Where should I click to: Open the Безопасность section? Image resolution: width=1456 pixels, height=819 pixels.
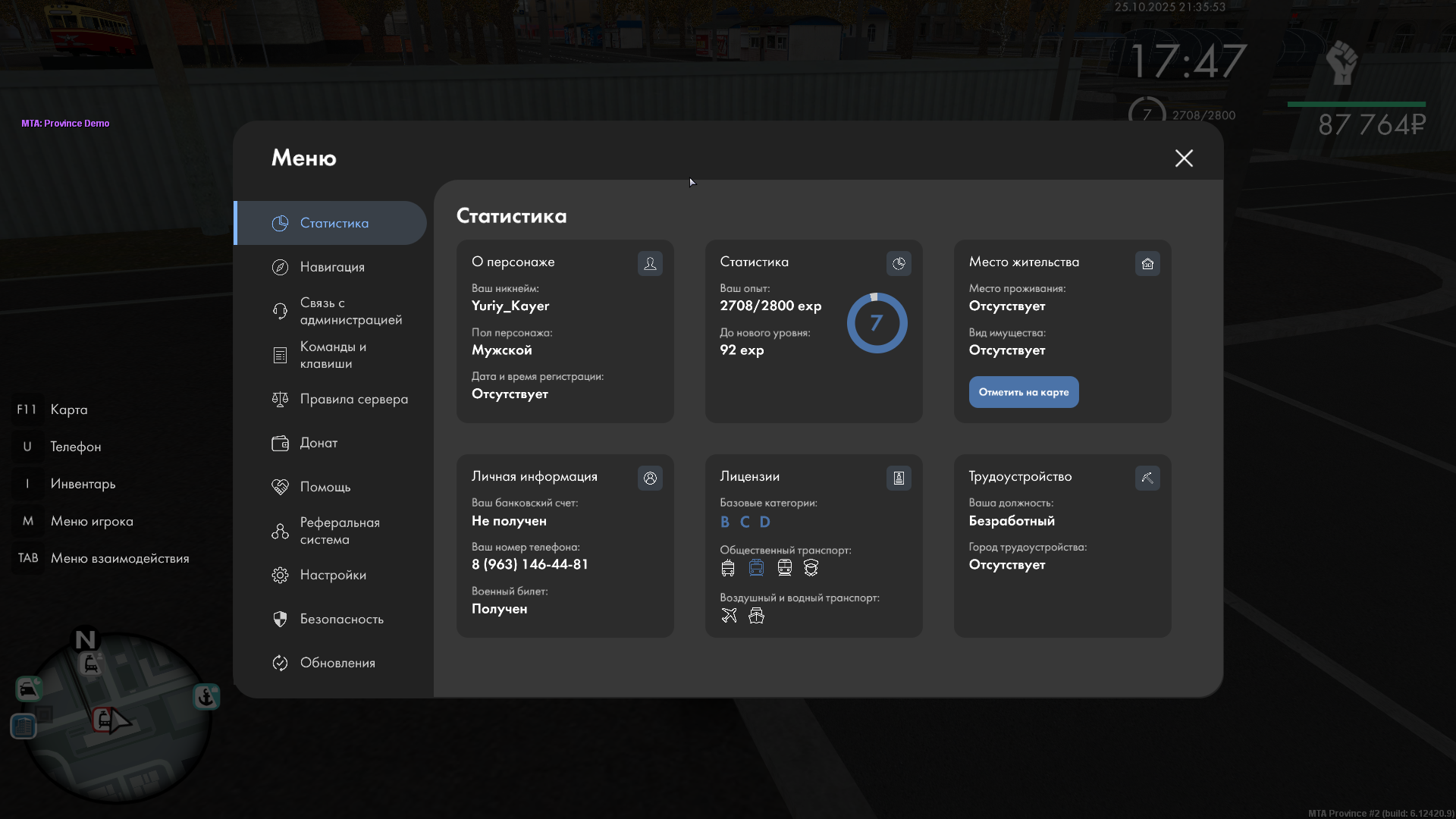(x=341, y=619)
